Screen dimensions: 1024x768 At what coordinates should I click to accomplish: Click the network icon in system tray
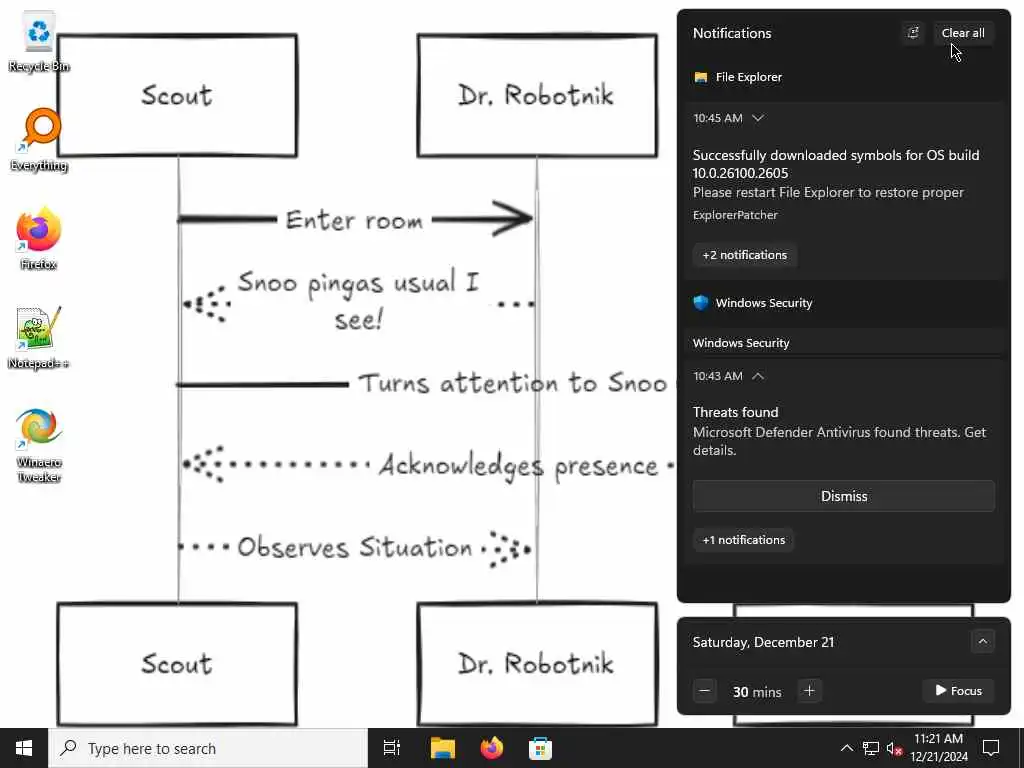coord(871,748)
